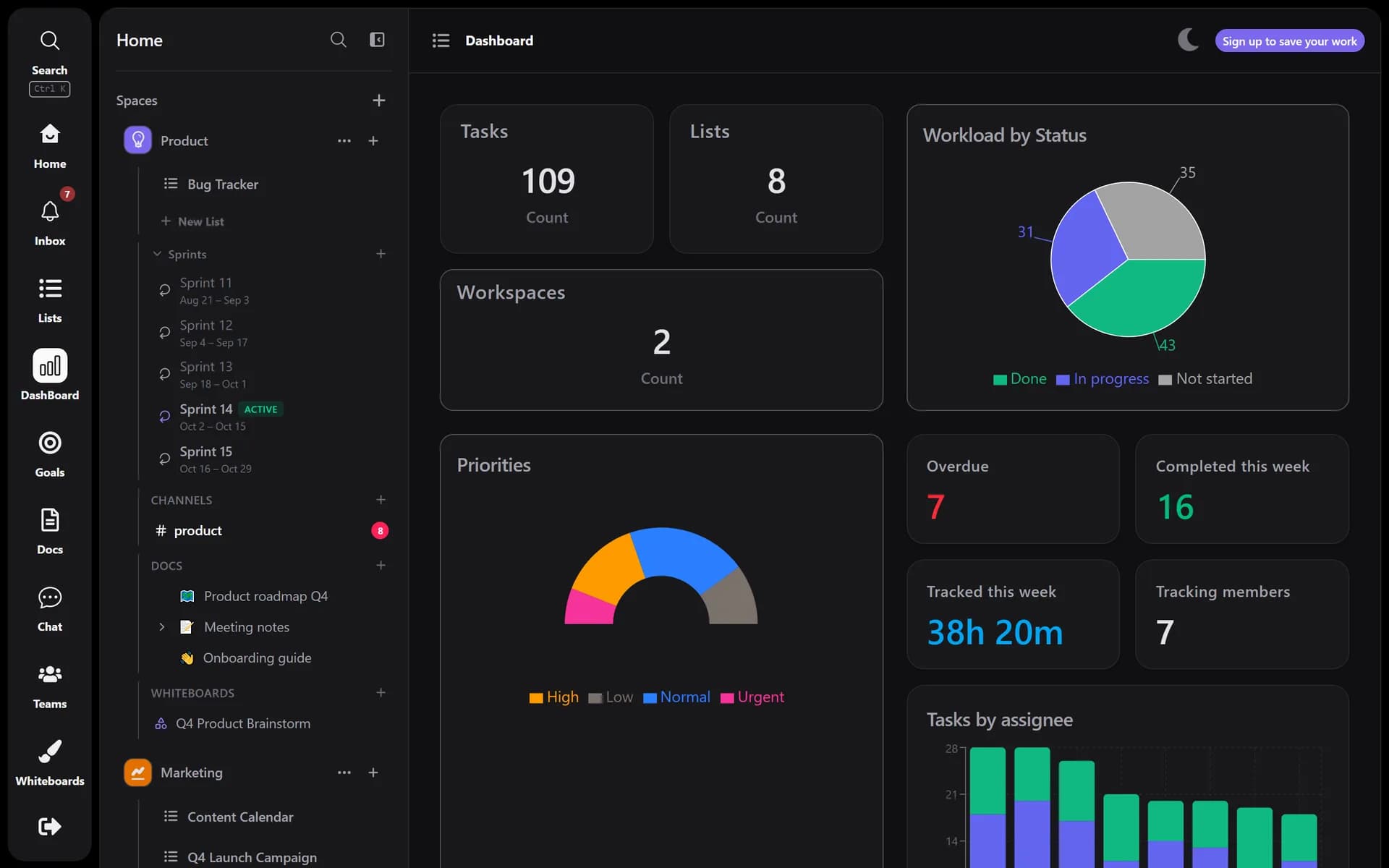The image size is (1389, 868).
Task: Add a new sprint with plus
Action: (381, 254)
